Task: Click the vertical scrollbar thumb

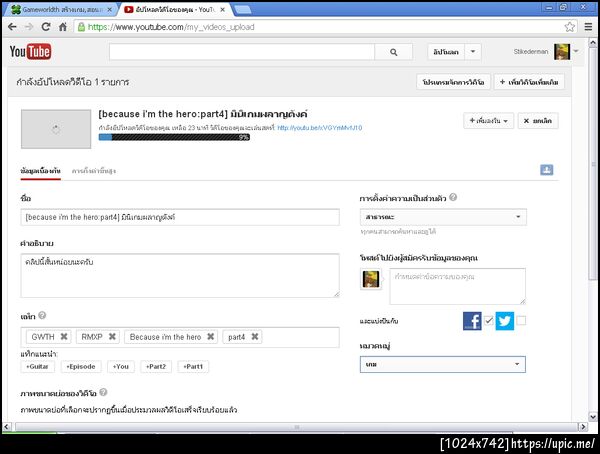Action: (x=592, y=164)
